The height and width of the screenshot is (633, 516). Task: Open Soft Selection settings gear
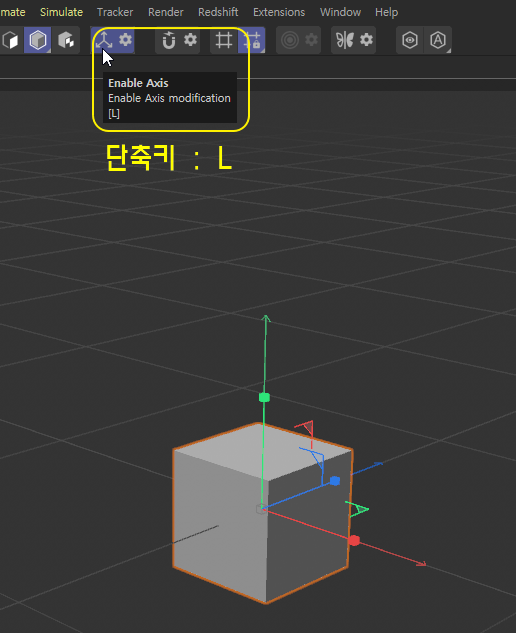(311, 40)
